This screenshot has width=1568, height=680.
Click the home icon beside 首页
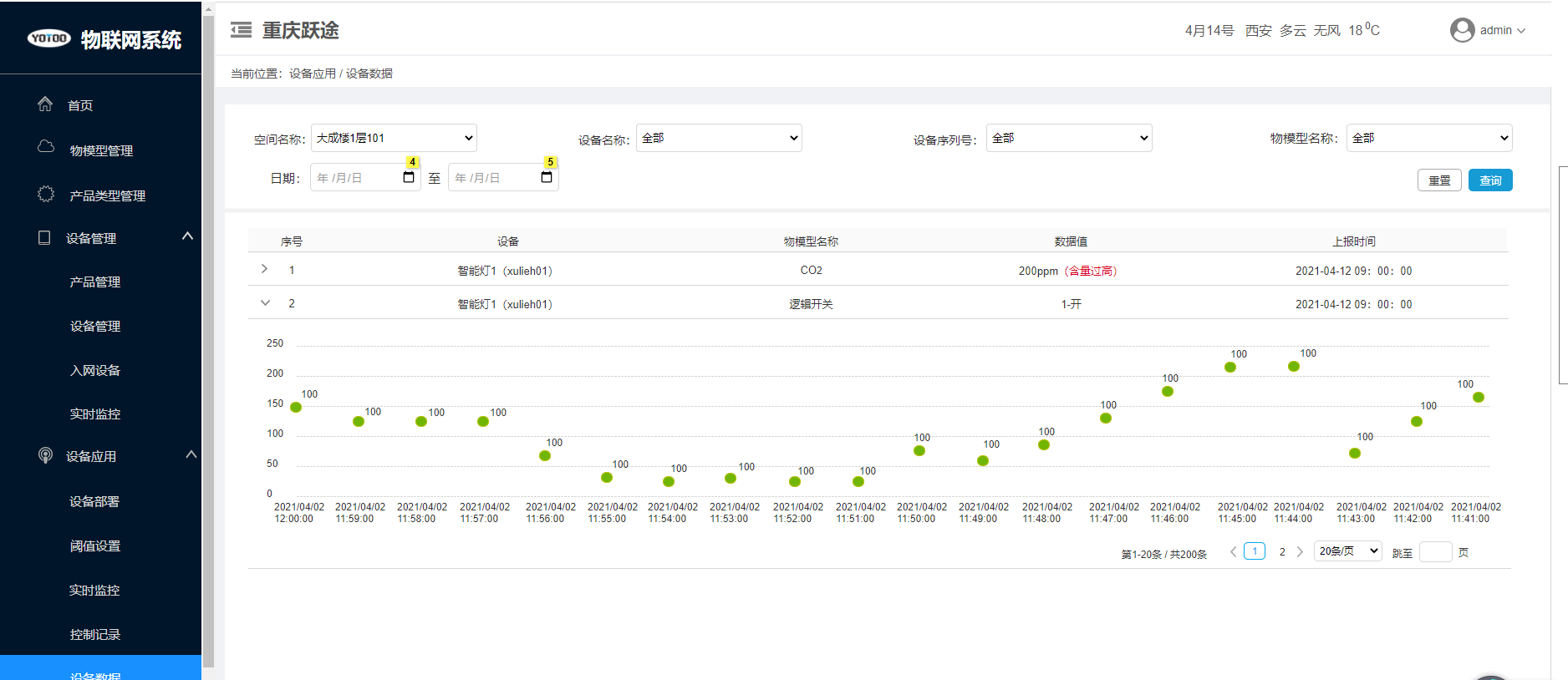(x=45, y=104)
